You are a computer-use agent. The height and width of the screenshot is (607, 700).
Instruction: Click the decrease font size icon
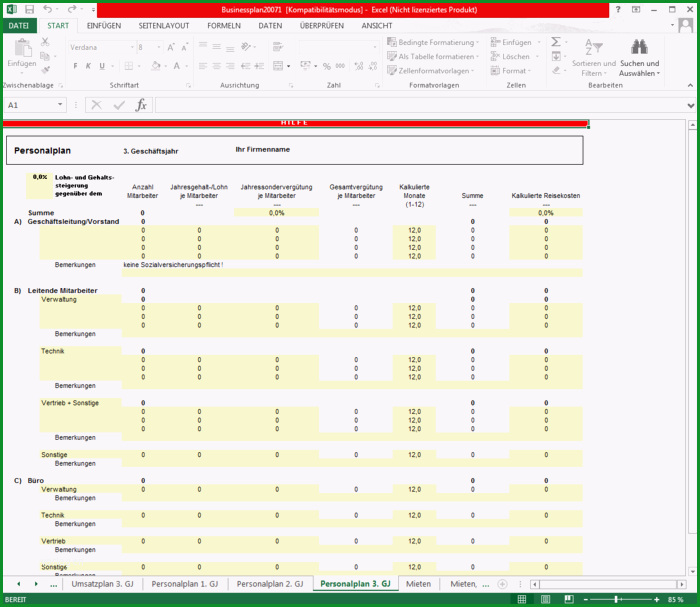184,47
